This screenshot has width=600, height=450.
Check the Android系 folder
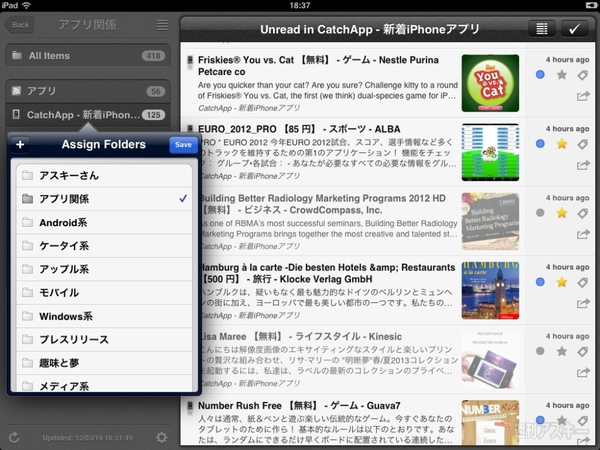pyautogui.click(x=104, y=222)
